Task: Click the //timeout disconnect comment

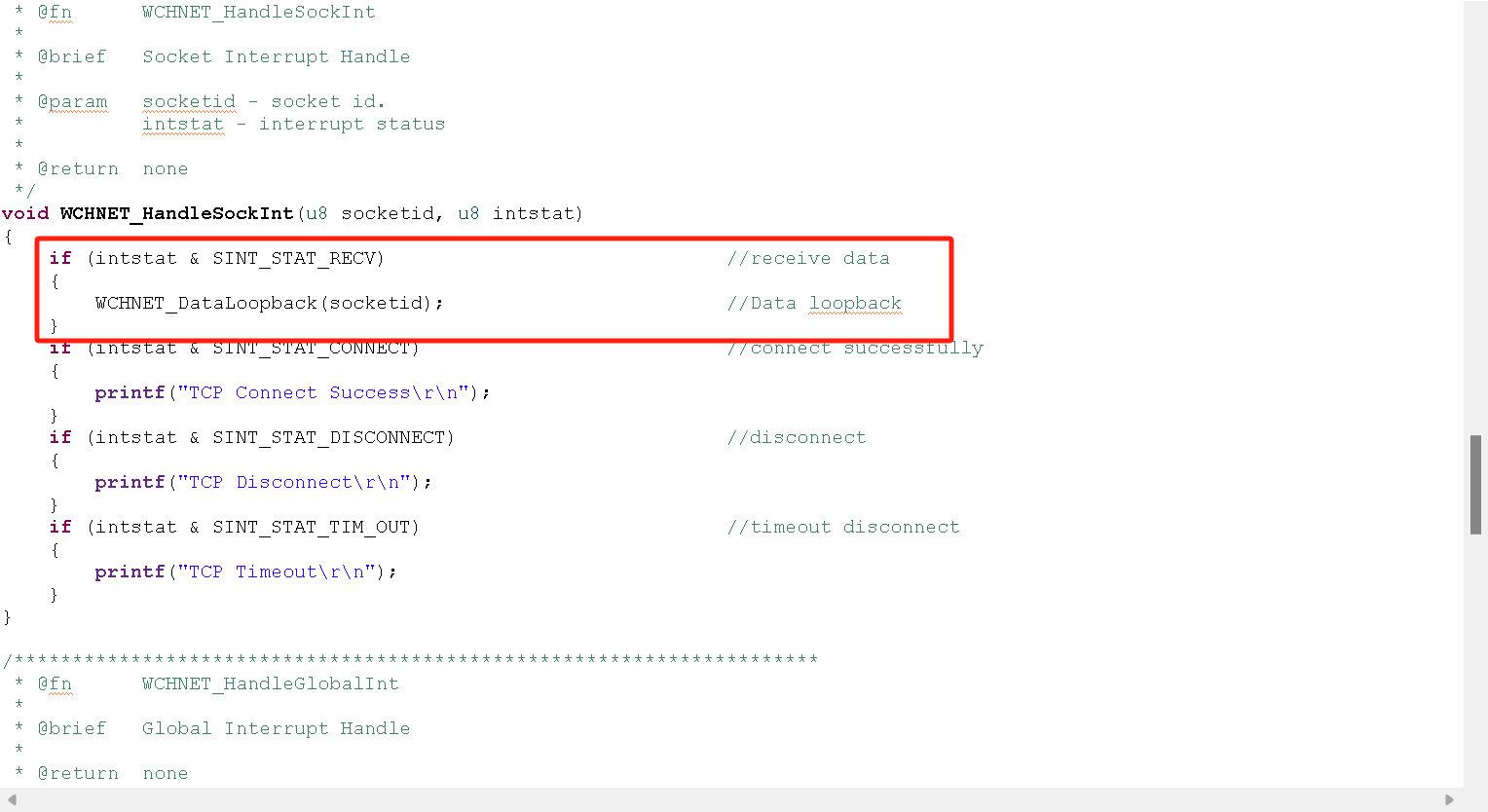Action: [843, 527]
